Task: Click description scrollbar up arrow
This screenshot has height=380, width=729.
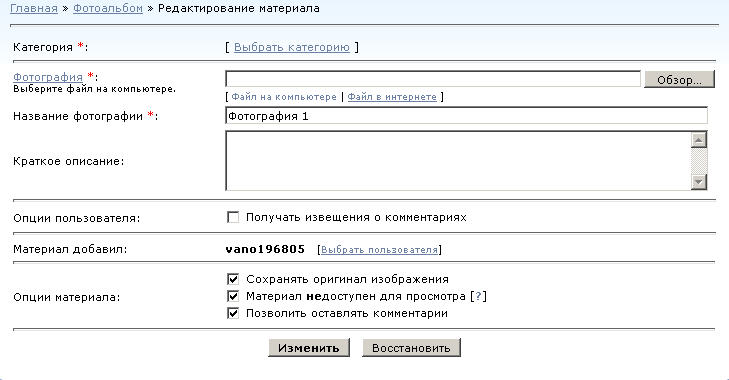Action: coord(699,140)
